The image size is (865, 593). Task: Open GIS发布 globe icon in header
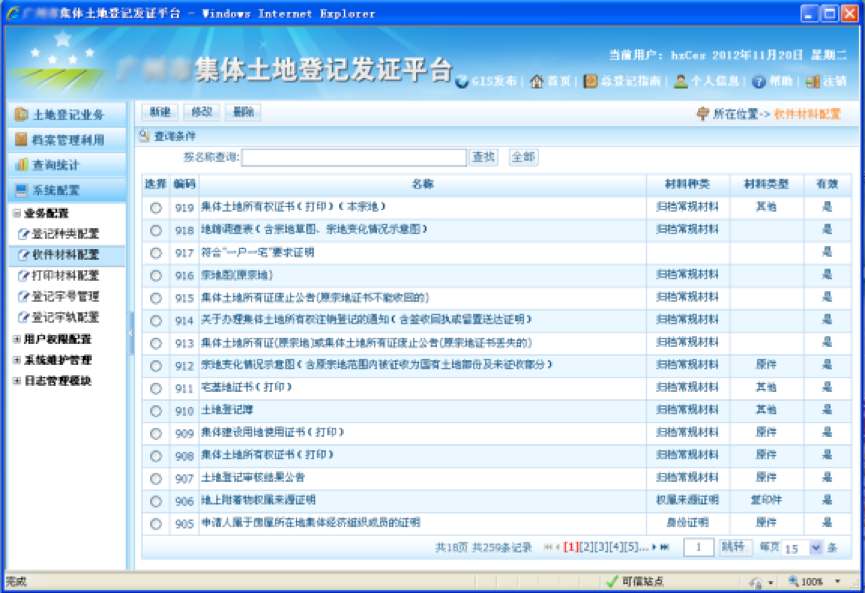tap(462, 82)
